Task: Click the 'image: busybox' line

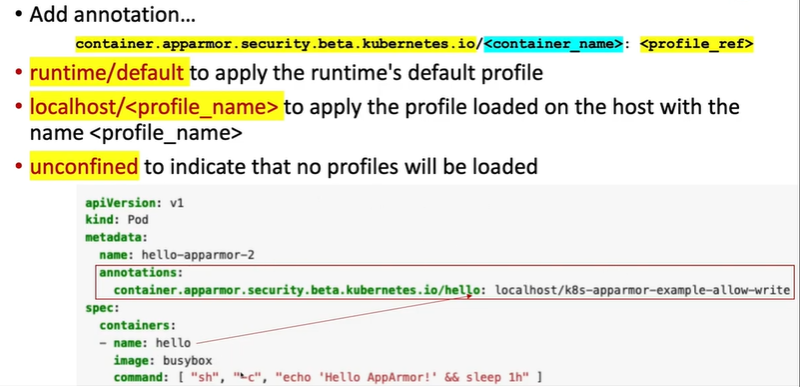Action: click(163, 360)
